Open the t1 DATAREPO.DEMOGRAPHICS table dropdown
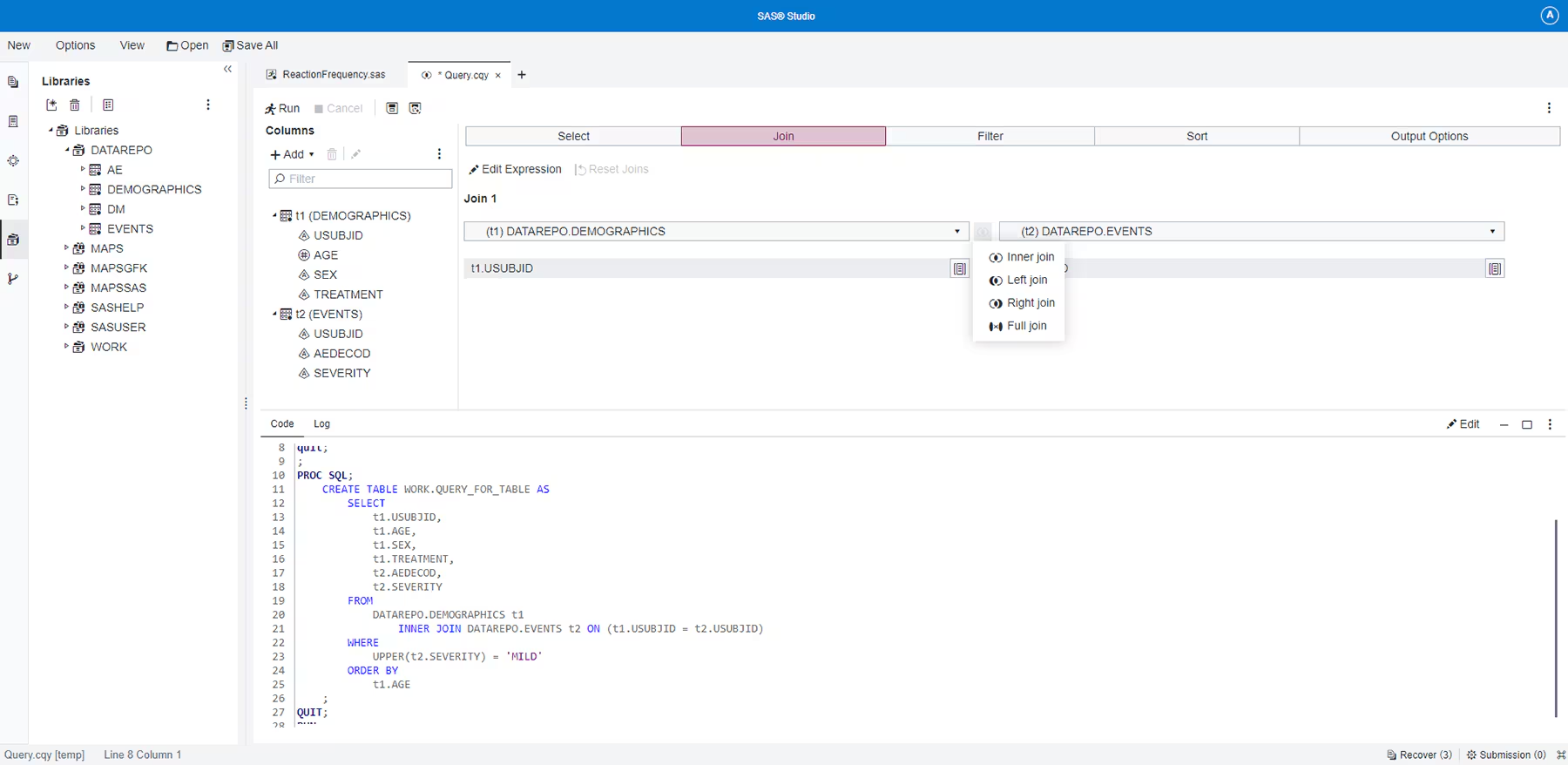1568x765 pixels. 956,231
